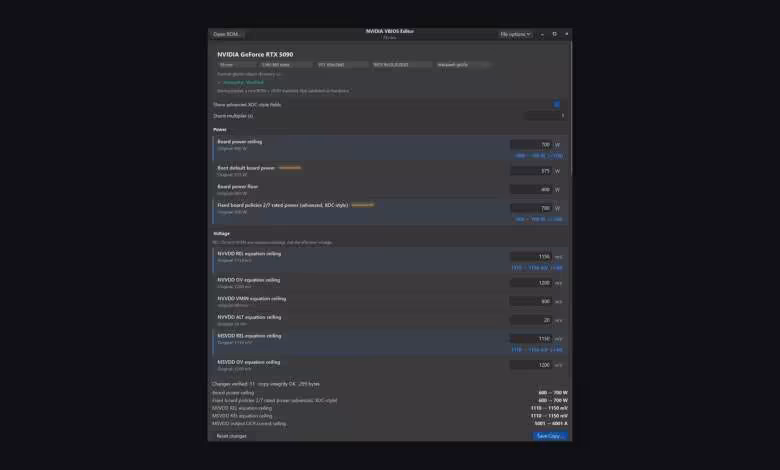780x470 pixels.
Task: Click the Shunt multiplier value field
Action: (546, 116)
